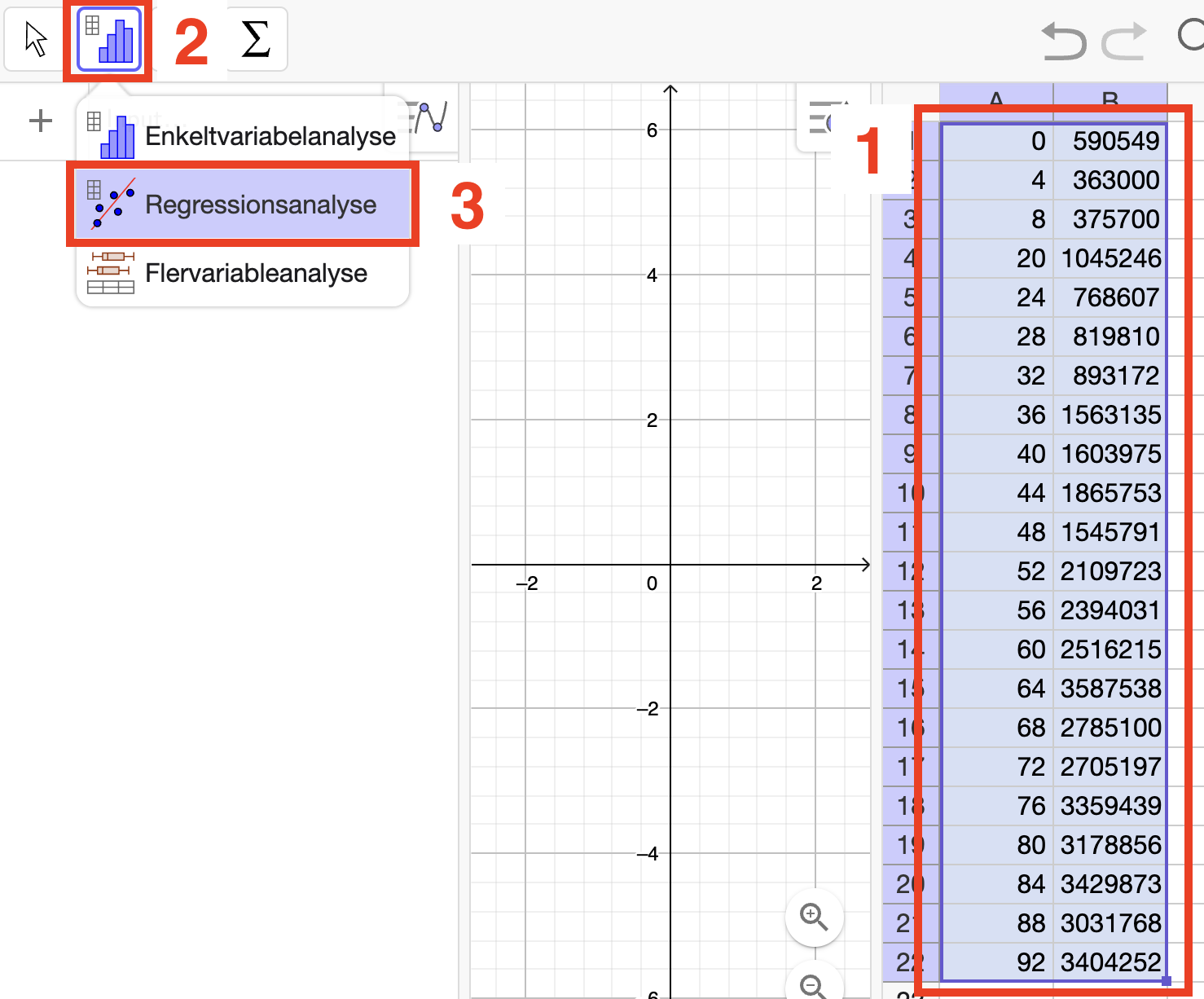This screenshot has width=1204, height=999.
Task: Select cell with value 768607
Action: [x=1110, y=297]
